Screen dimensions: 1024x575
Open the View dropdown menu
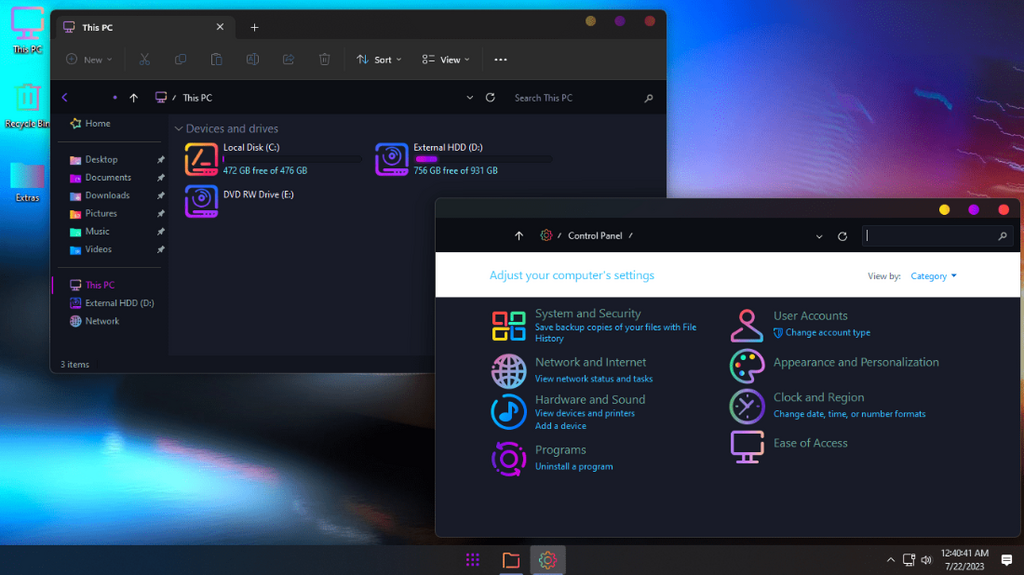point(446,59)
